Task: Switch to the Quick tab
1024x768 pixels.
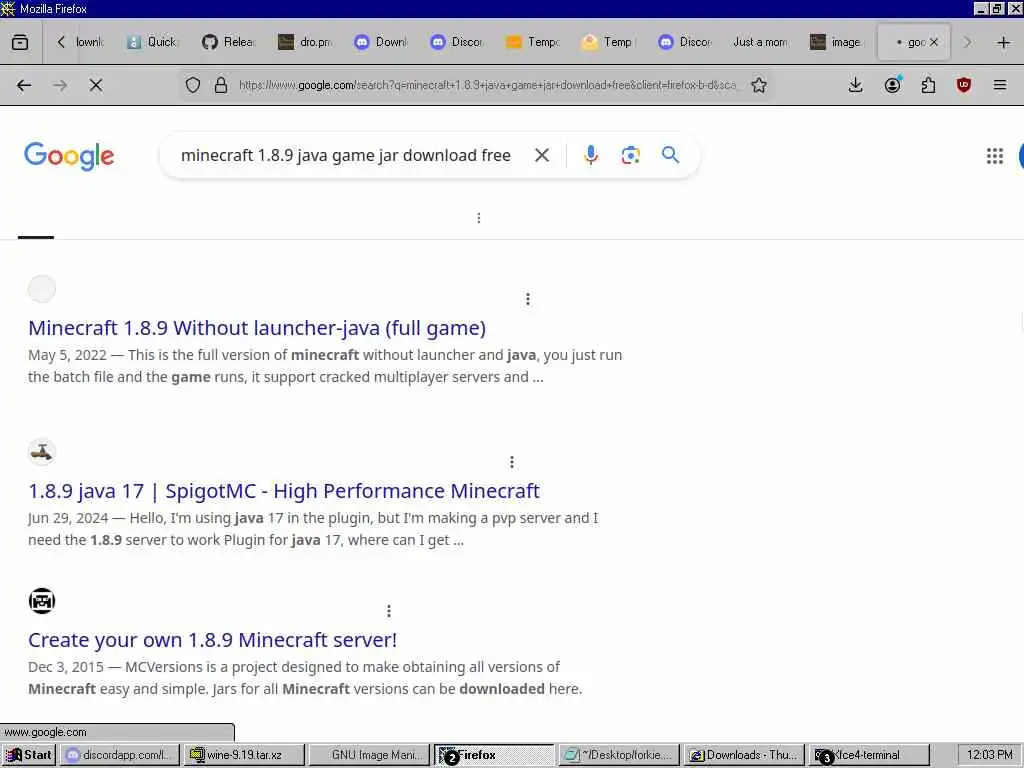Action: [x=152, y=42]
